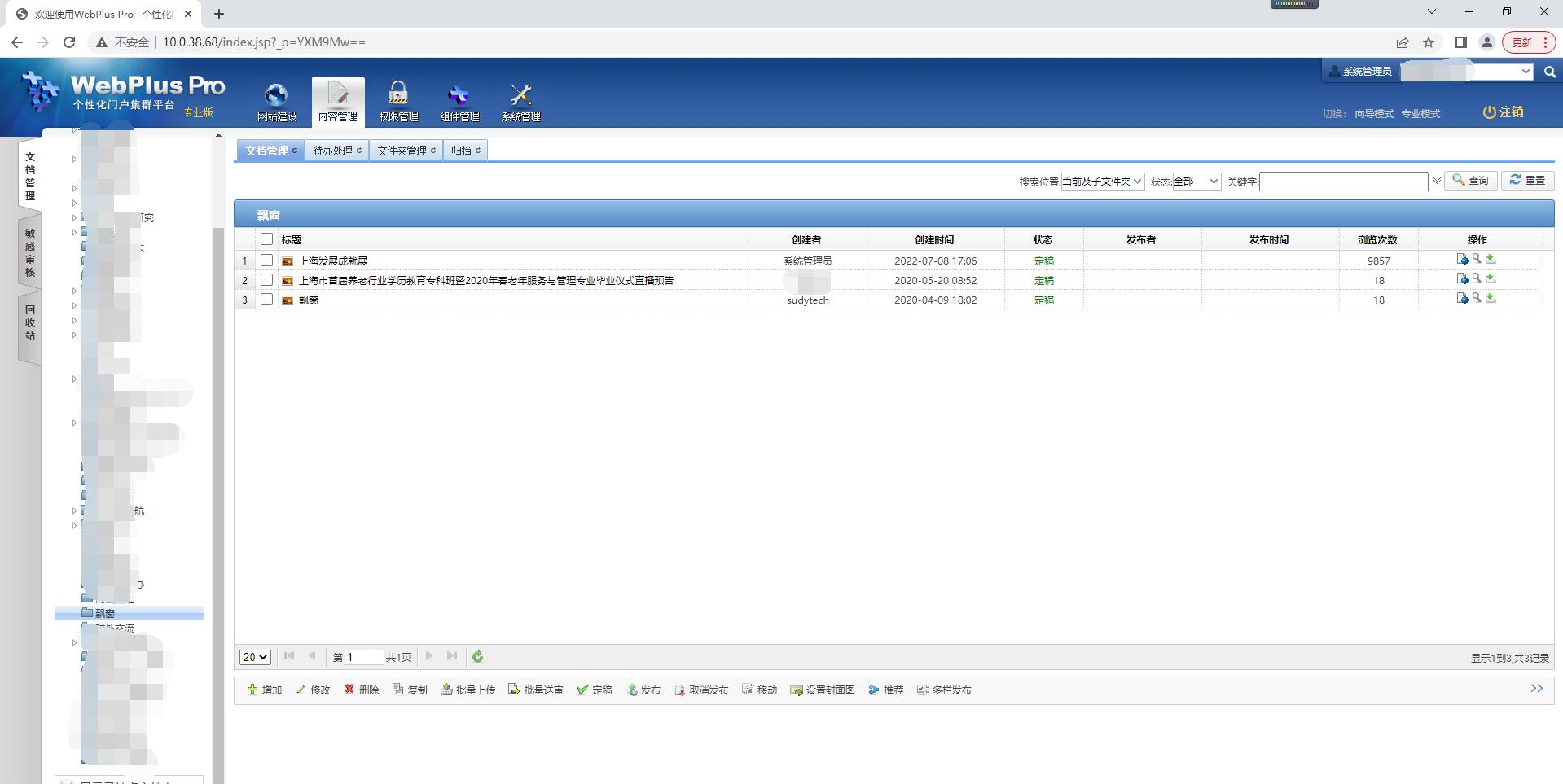Click the refresh icon in pagination bar
Screen dimensions: 1563x784
(x=478, y=657)
